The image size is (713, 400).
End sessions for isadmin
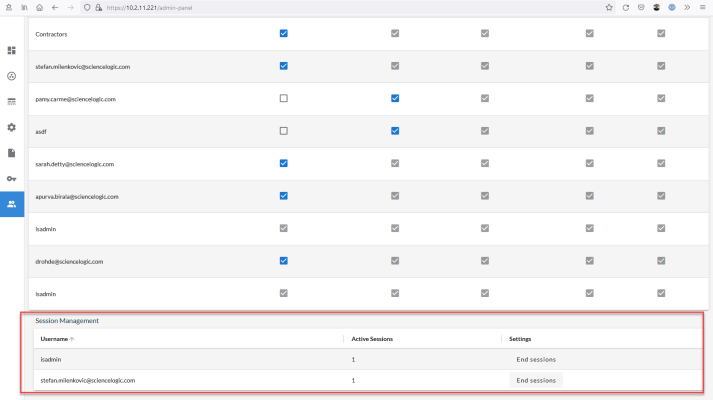535,359
